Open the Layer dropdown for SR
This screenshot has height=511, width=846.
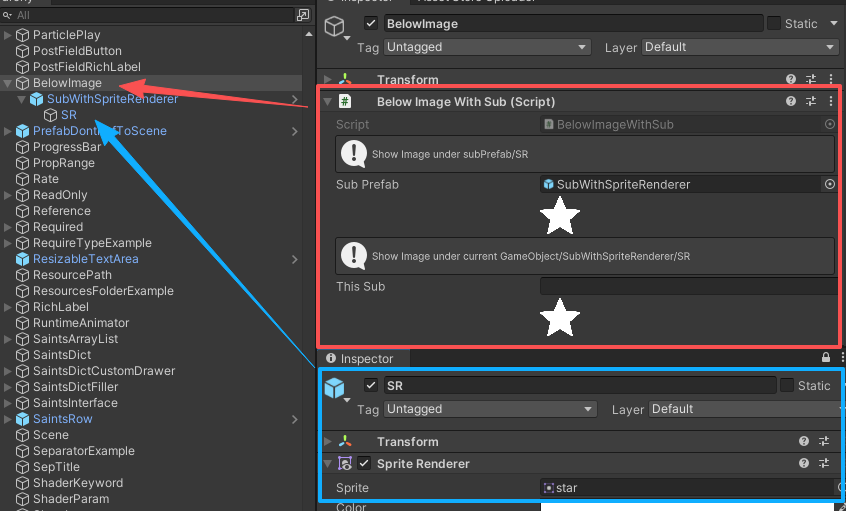point(747,409)
